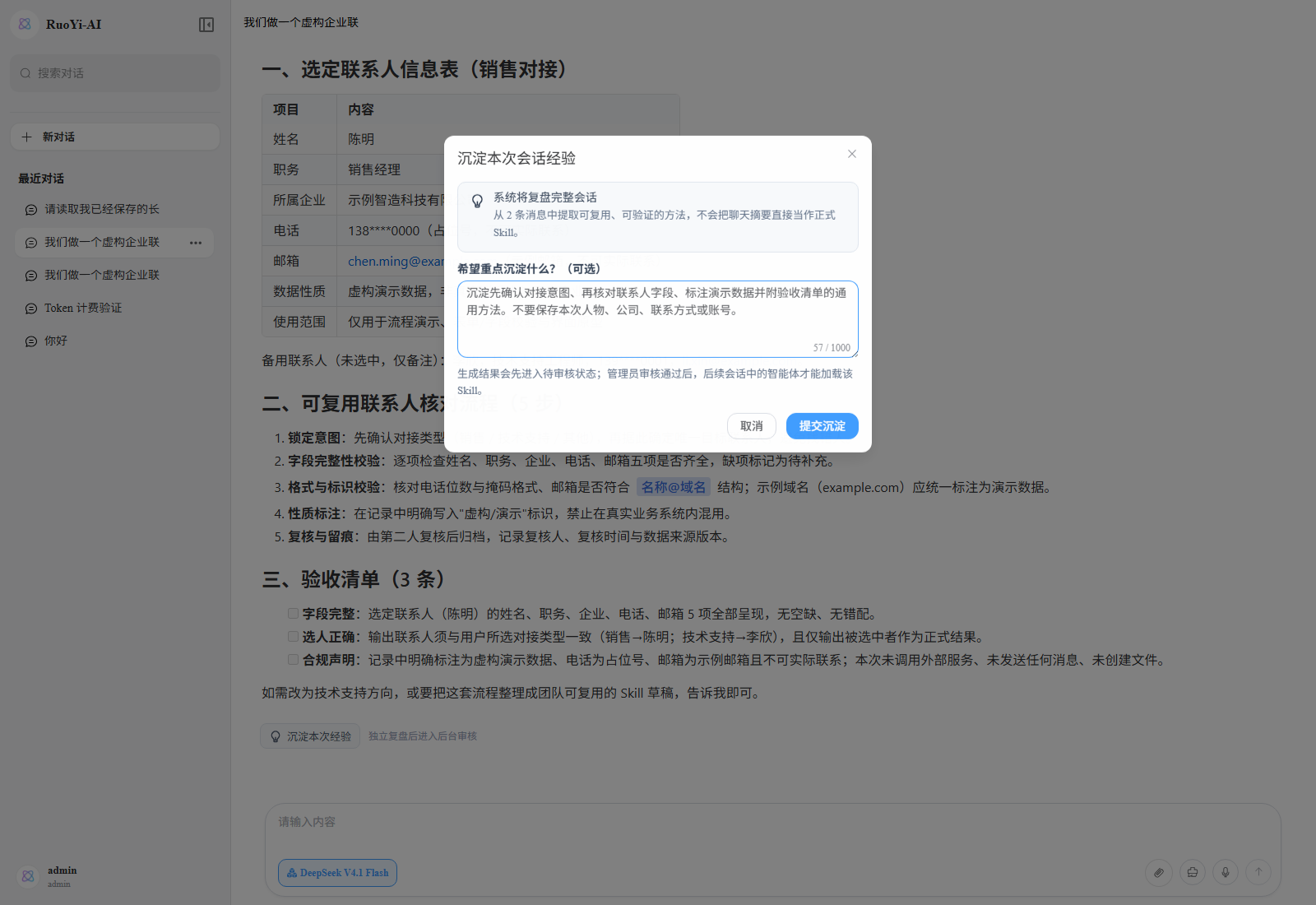Click the lightbulb icon in the dialog

477,201
